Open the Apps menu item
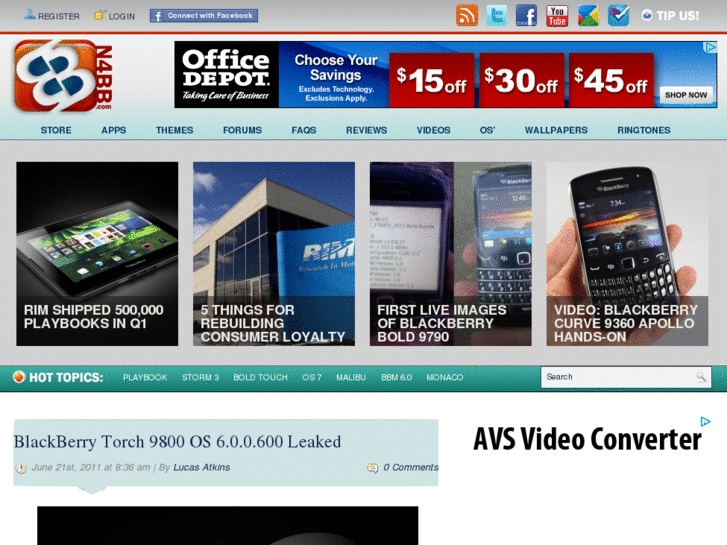This screenshot has width=727, height=545. coord(114,130)
